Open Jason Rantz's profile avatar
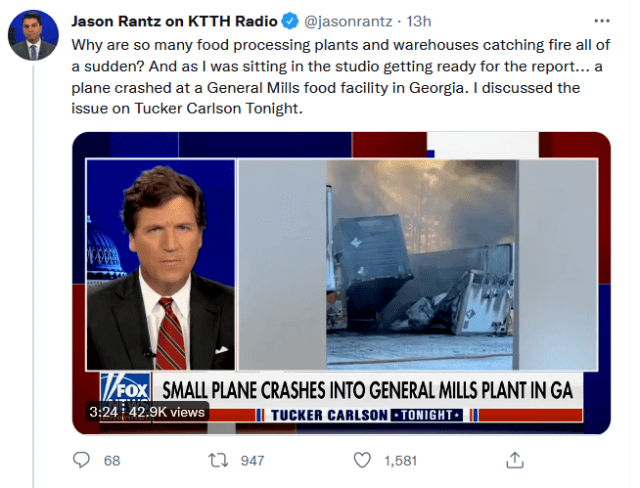Screen dimensions: 640x488 33,35
